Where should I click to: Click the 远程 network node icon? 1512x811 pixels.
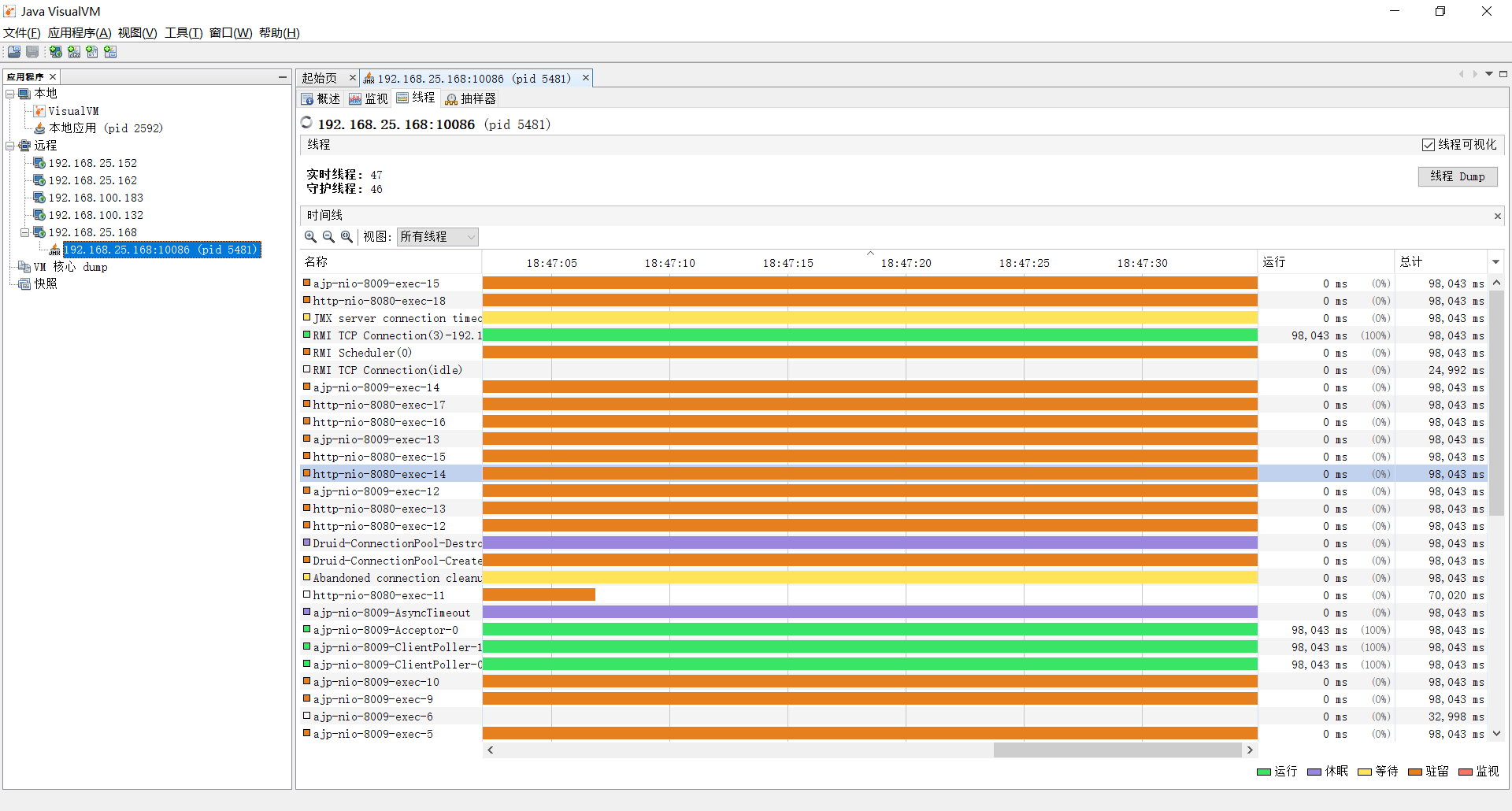point(24,146)
